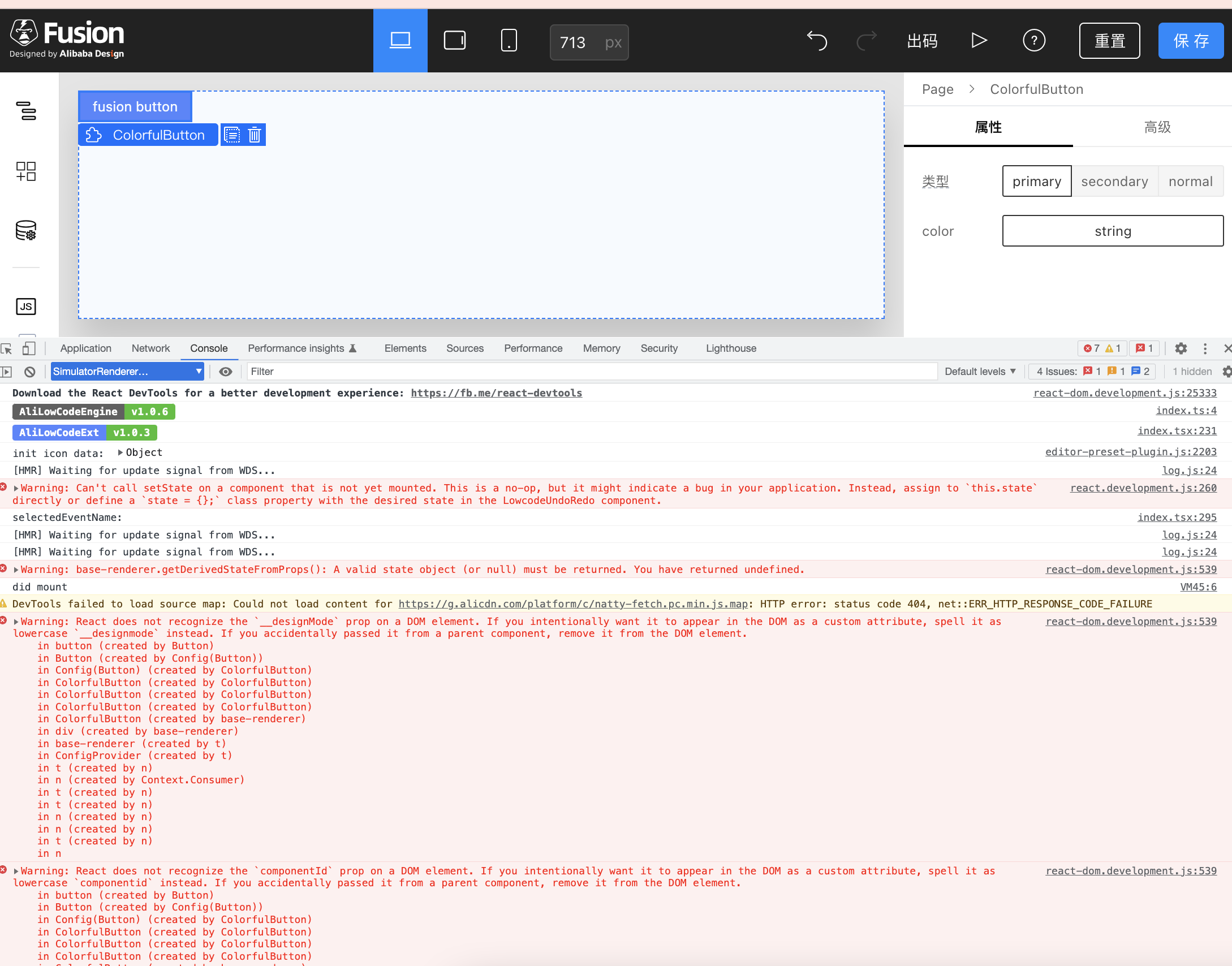Switch to mobile preview mode
The image size is (1232, 966).
coord(508,40)
